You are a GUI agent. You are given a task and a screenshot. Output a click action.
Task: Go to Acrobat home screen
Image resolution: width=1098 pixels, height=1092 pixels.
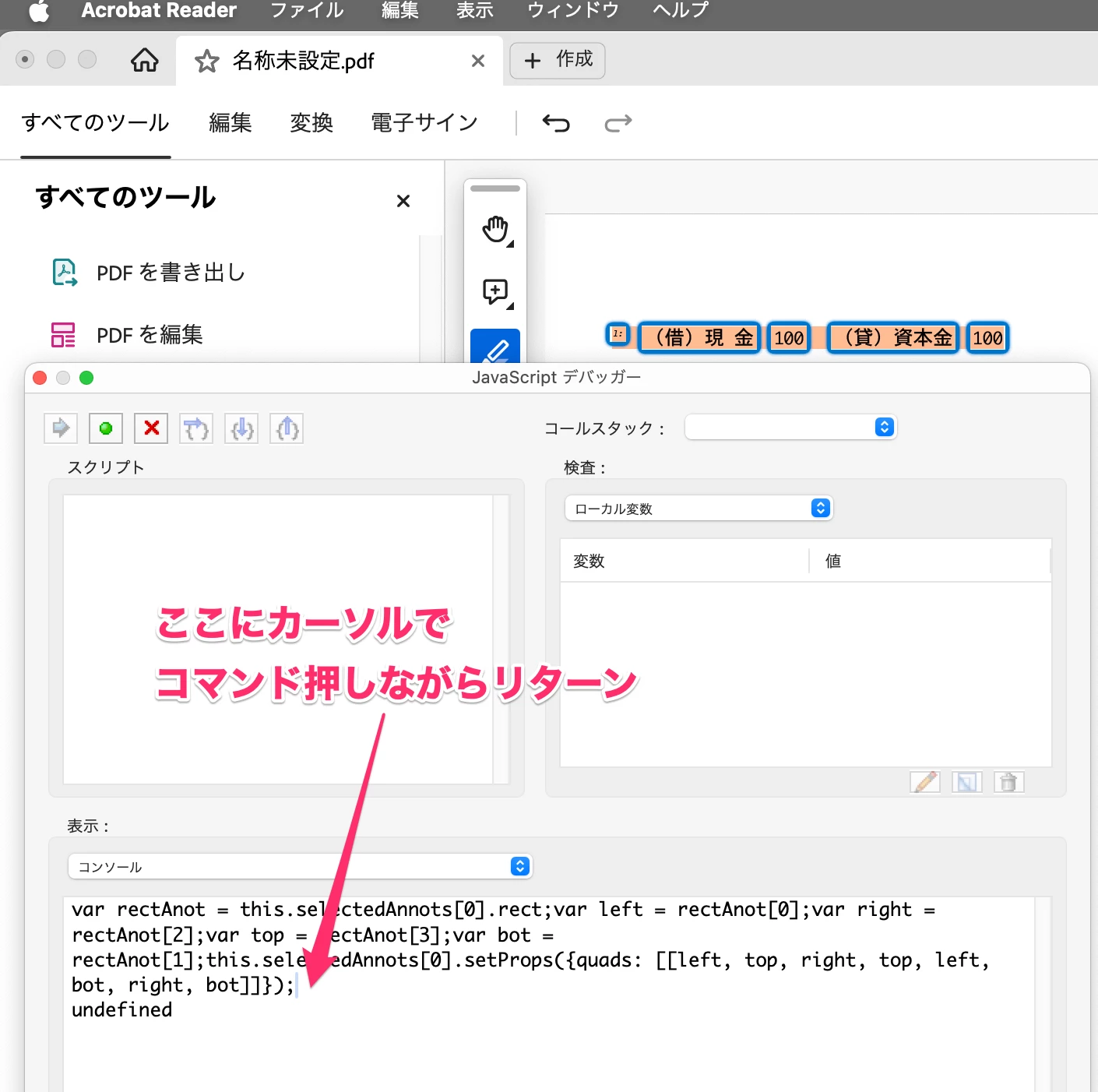point(145,60)
